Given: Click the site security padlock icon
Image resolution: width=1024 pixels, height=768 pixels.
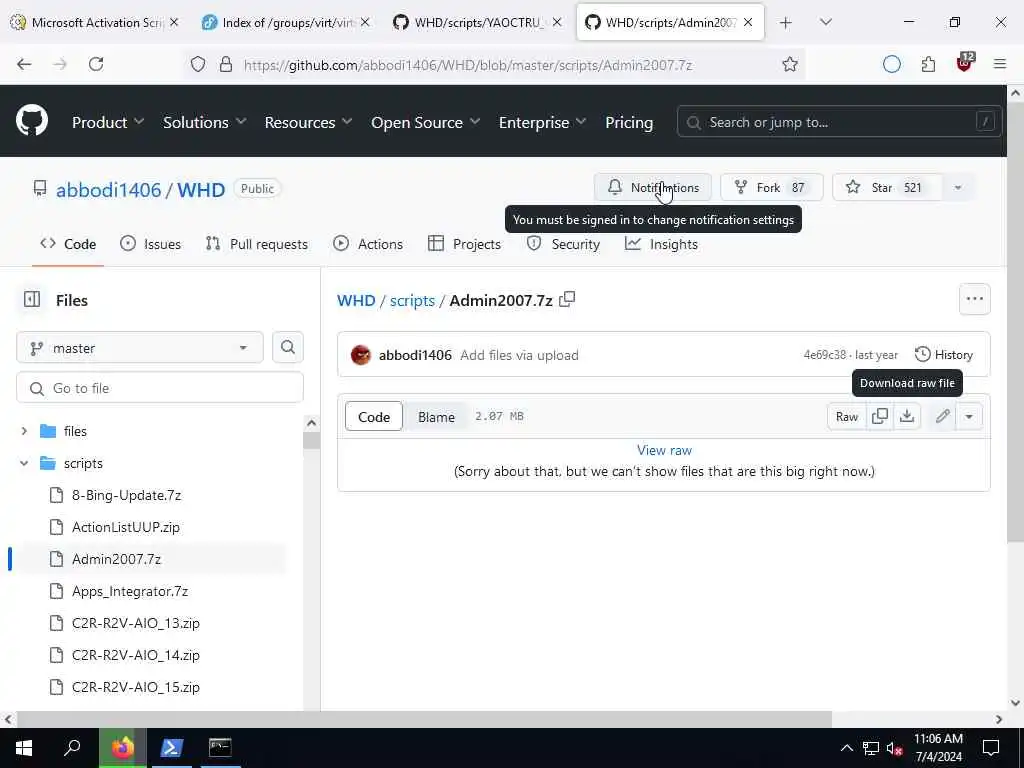Looking at the screenshot, I should (x=225, y=64).
